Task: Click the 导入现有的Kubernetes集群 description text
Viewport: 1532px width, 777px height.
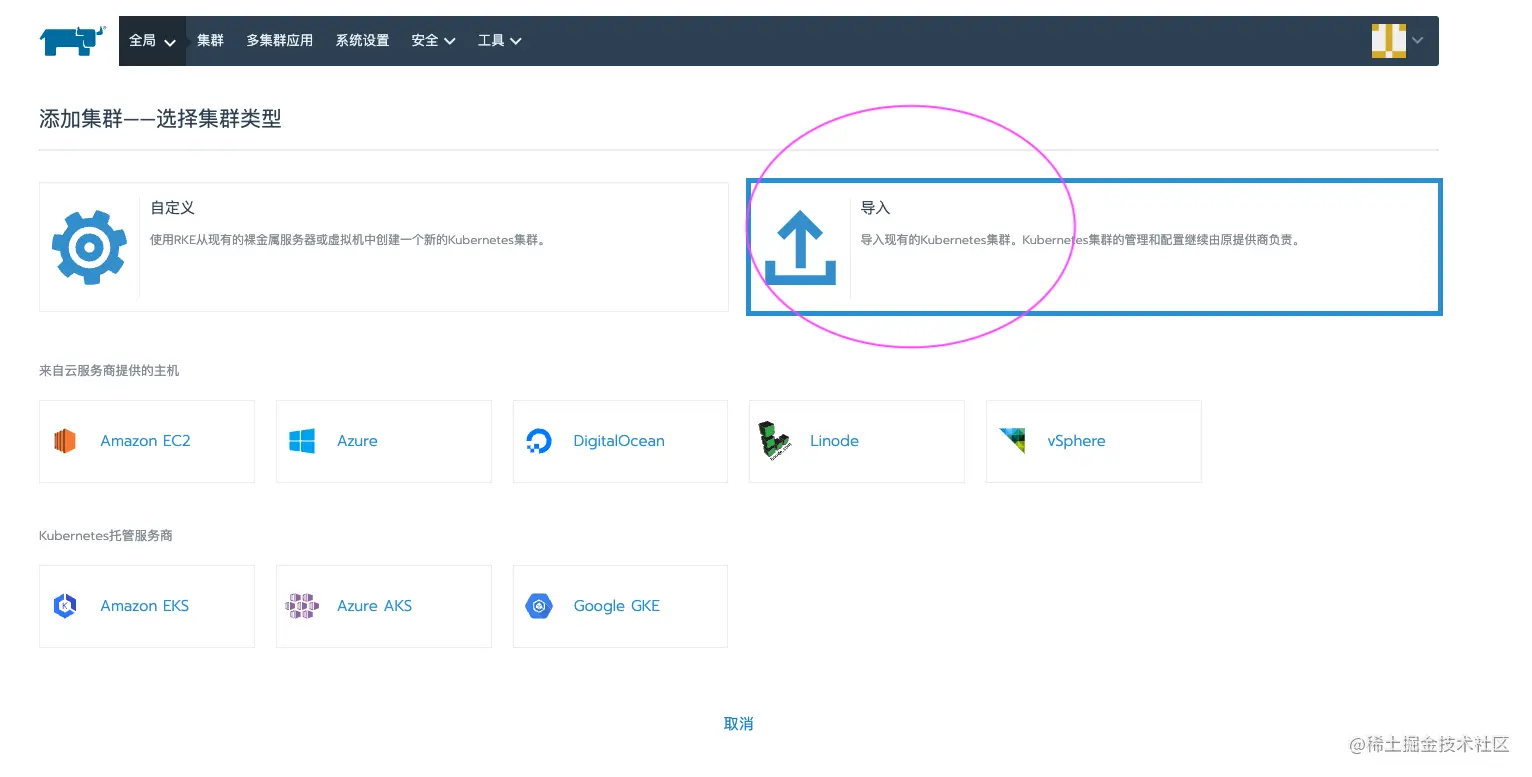Action: pyautogui.click(x=1081, y=240)
